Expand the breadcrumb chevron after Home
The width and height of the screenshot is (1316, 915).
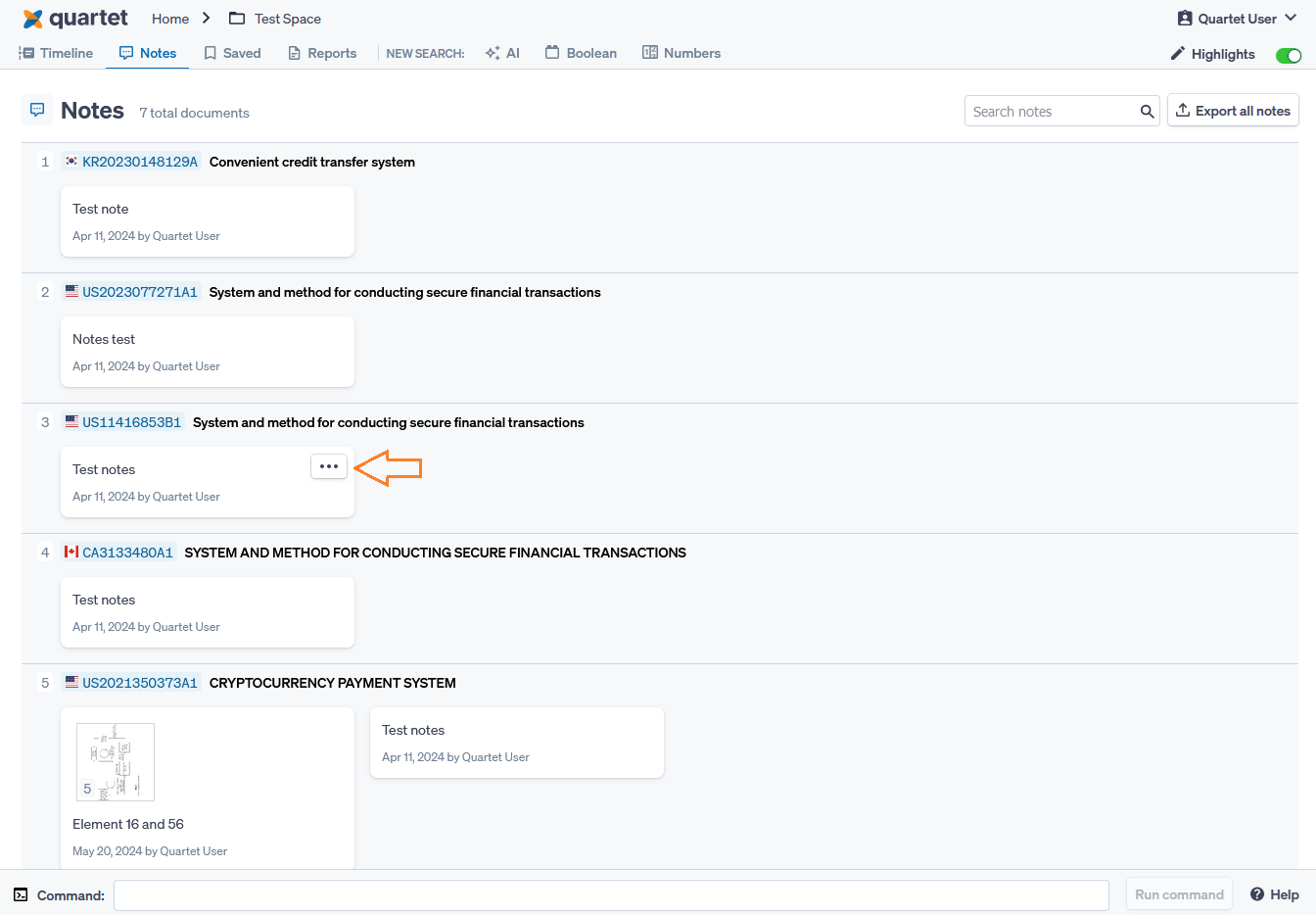pos(207,19)
